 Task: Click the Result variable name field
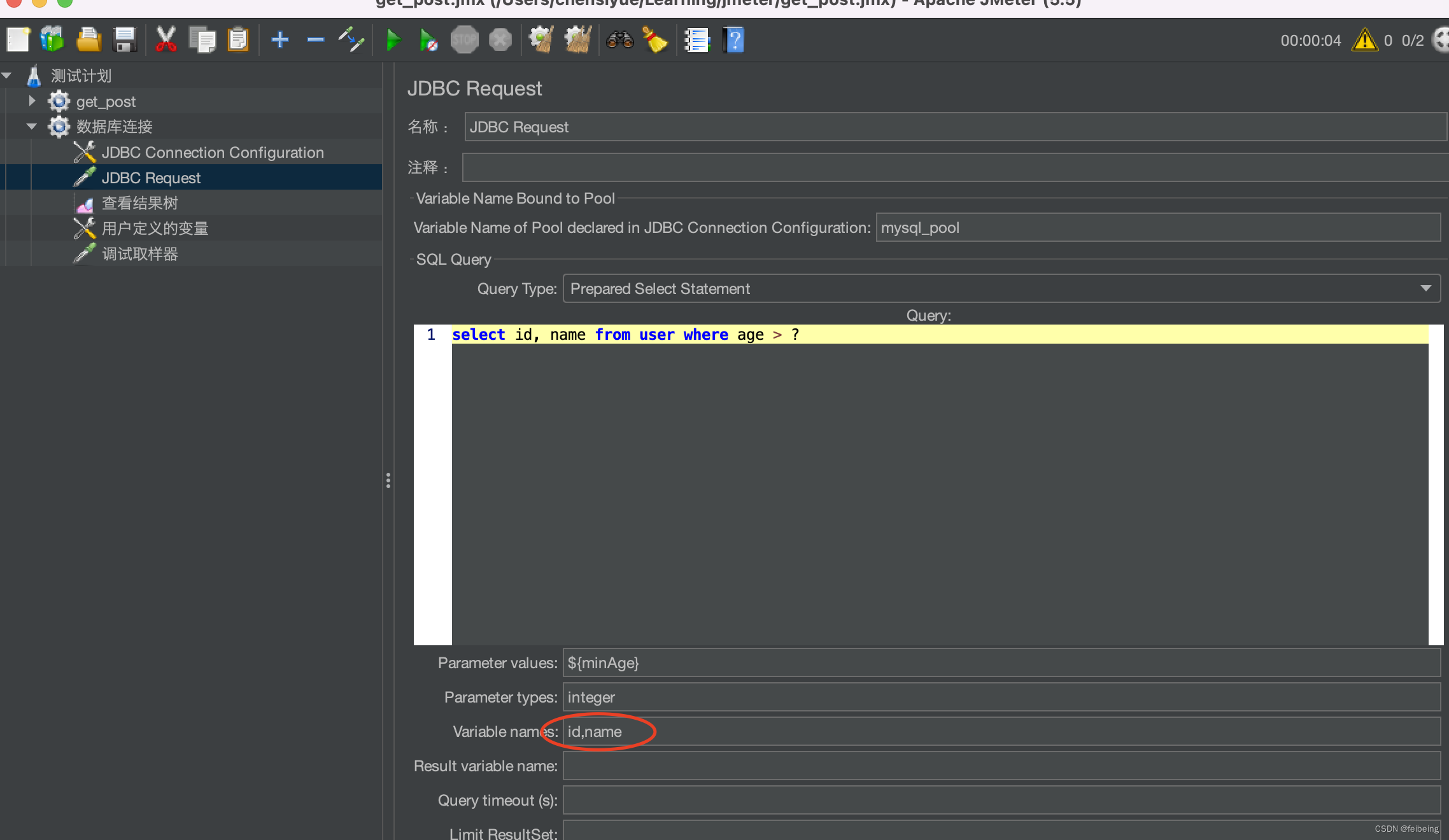1001,766
